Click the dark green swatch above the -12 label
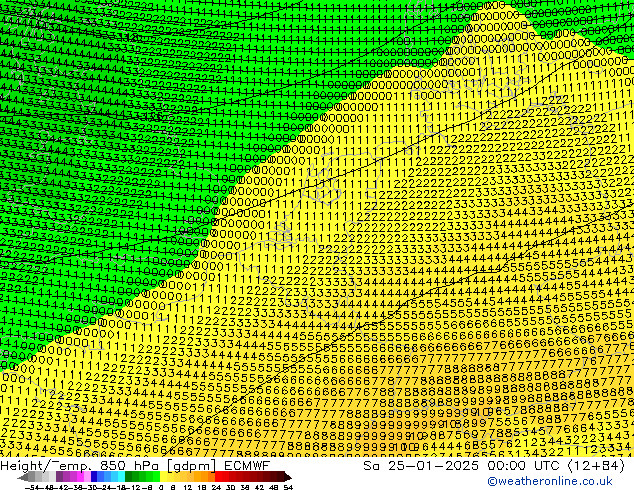 [x=129, y=477]
